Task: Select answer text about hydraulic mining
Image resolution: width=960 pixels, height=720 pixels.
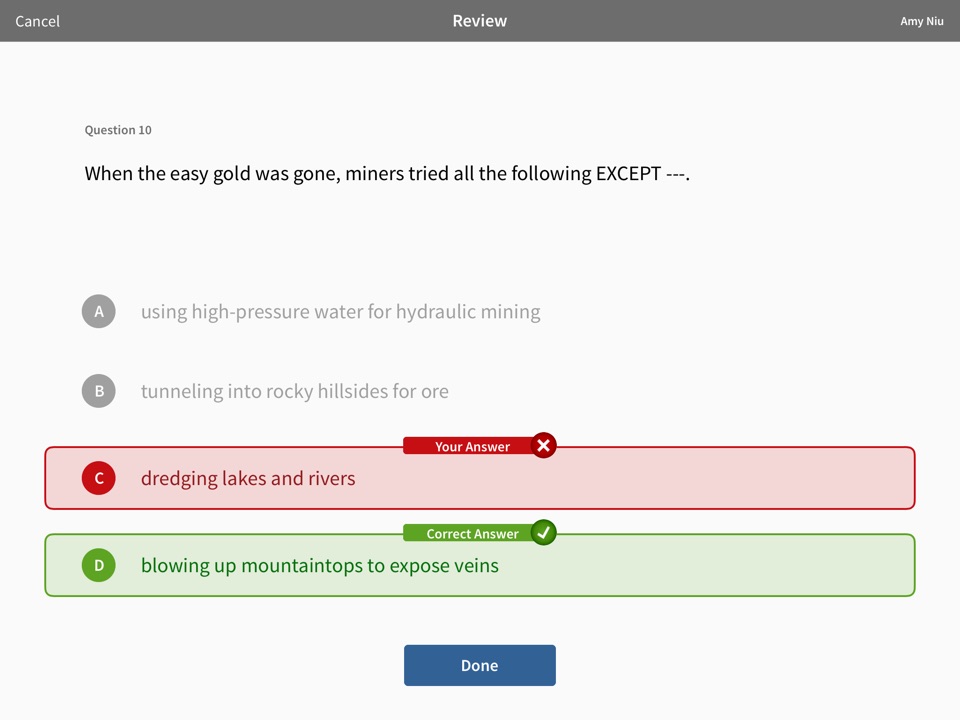Action: coord(340,312)
